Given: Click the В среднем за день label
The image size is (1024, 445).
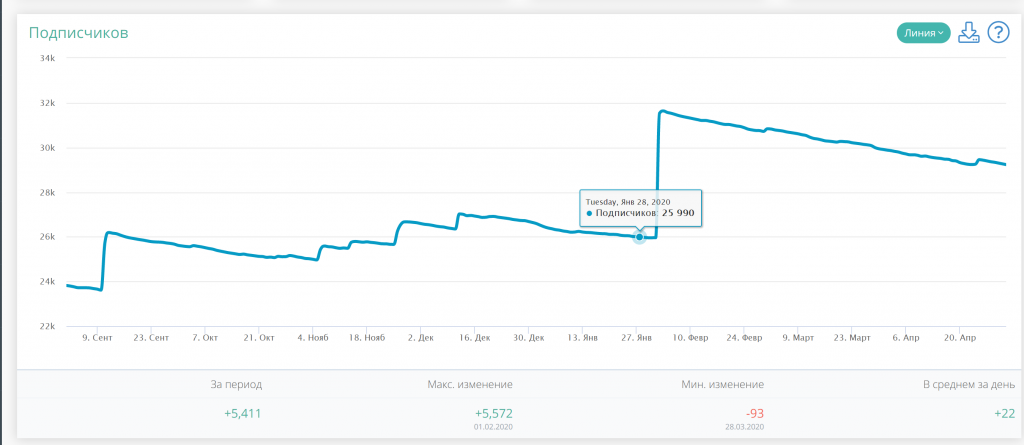Looking at the screenshot, I should pos(969,384).
